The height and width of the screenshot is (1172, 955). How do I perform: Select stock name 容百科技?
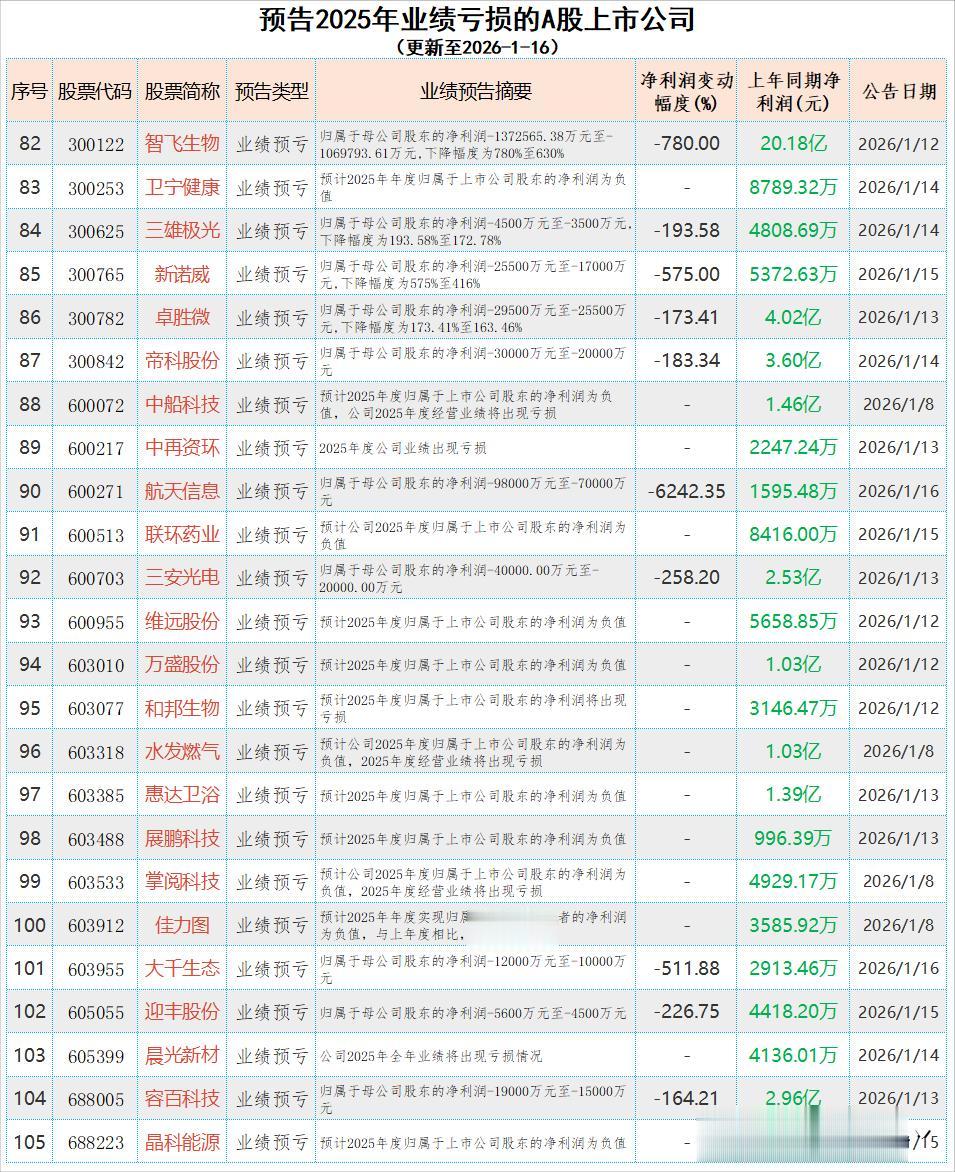[x=182, y=1098]
